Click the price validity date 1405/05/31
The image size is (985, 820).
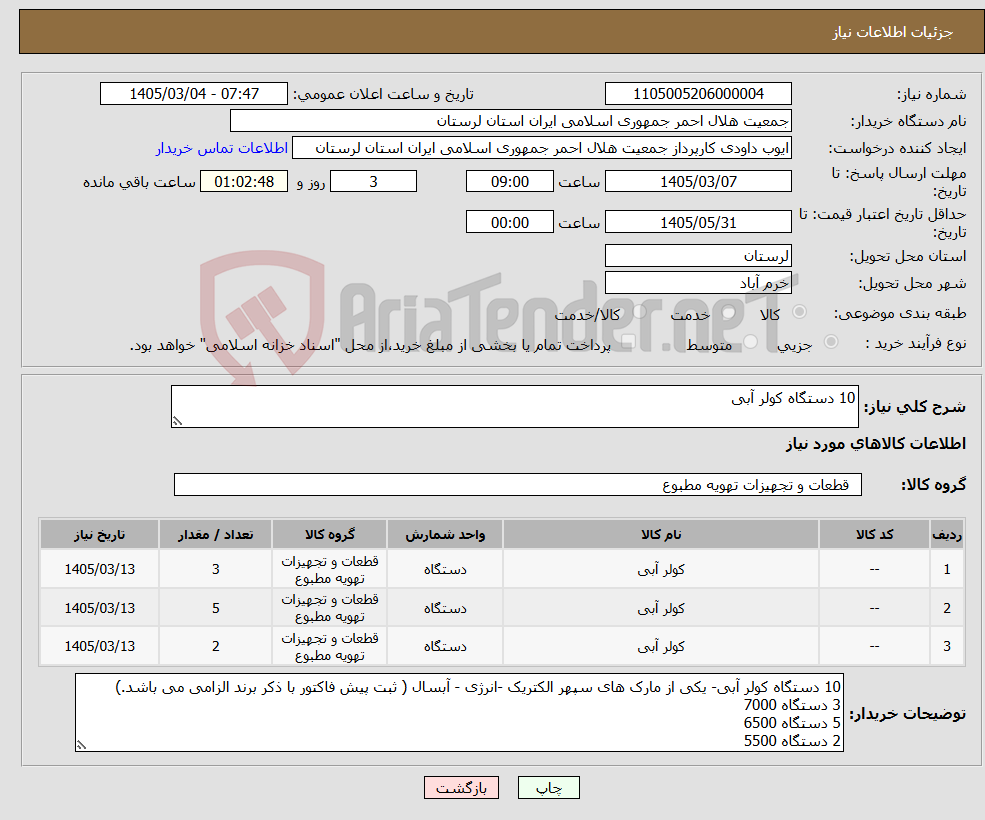tap(698, 222)
